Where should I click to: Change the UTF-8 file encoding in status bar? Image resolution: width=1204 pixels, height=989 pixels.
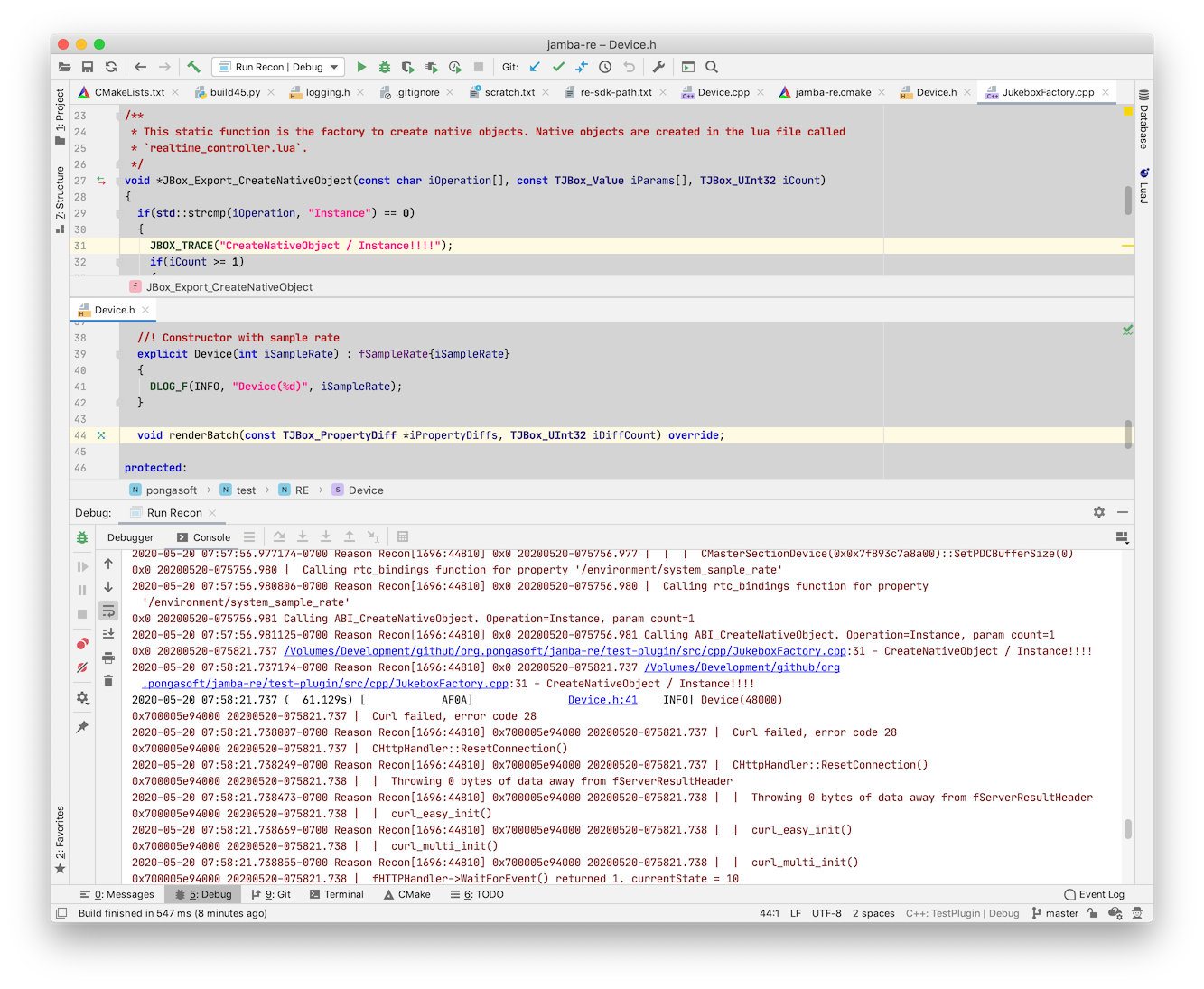pyautogui.click(x=826, y=913)
